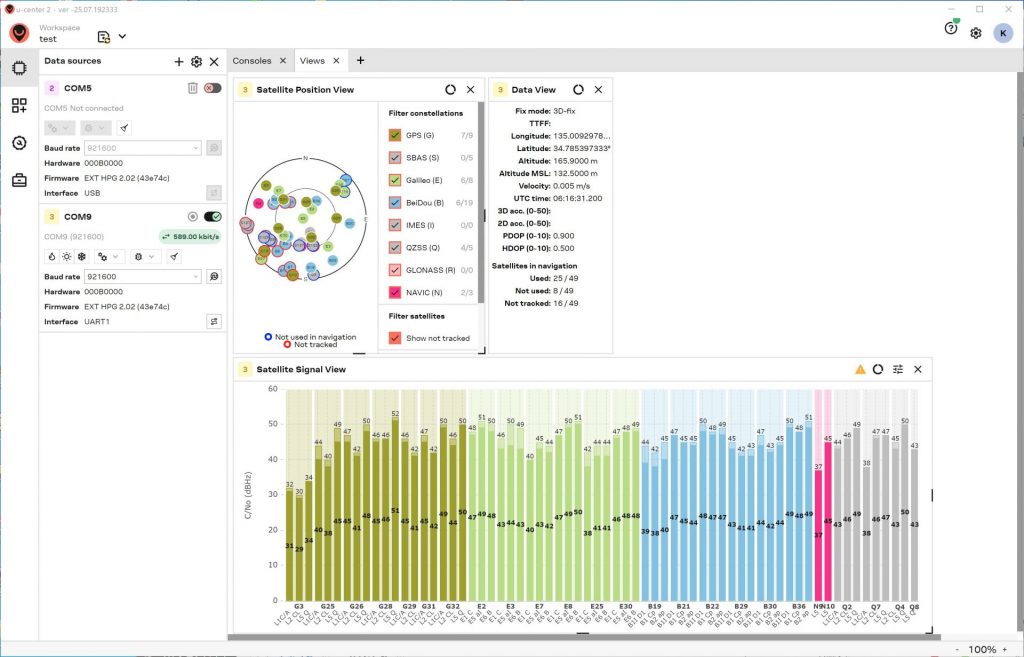Uncheck the GPS (G) constellation filter

coord(395,134)
